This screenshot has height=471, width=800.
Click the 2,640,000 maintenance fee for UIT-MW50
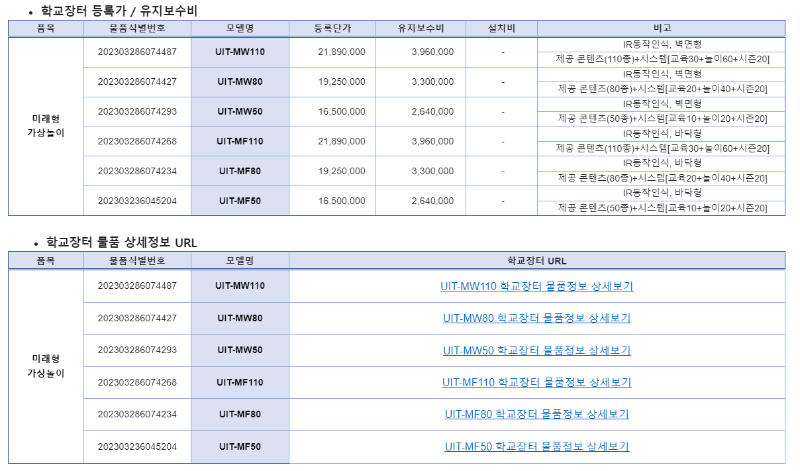point(433,112)
